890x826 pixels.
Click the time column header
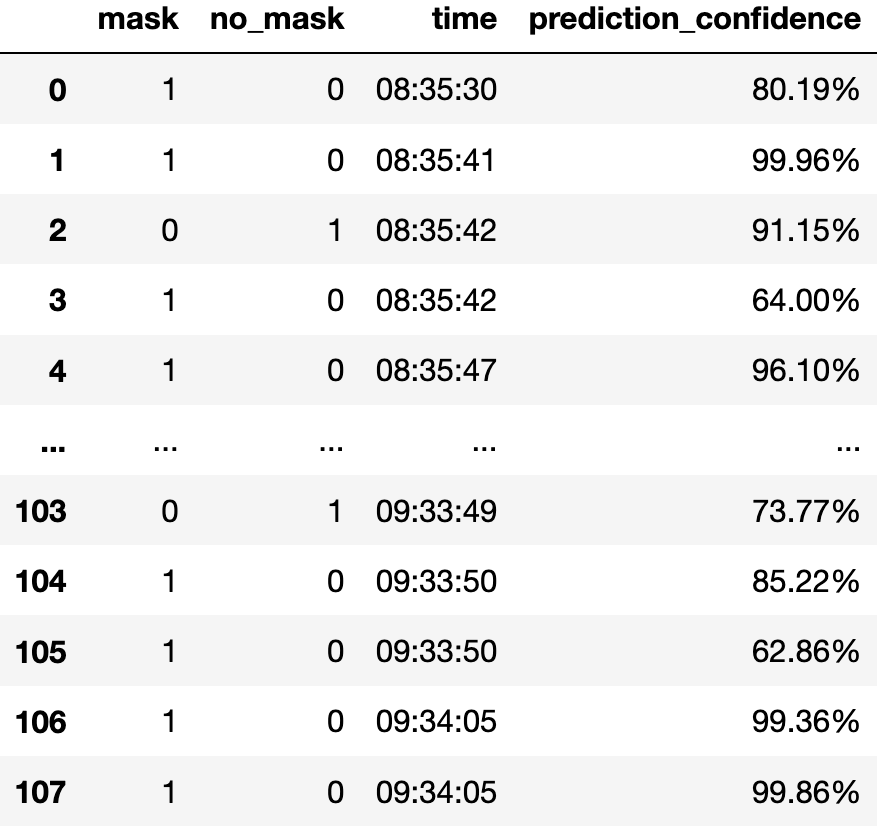[464, 21]
